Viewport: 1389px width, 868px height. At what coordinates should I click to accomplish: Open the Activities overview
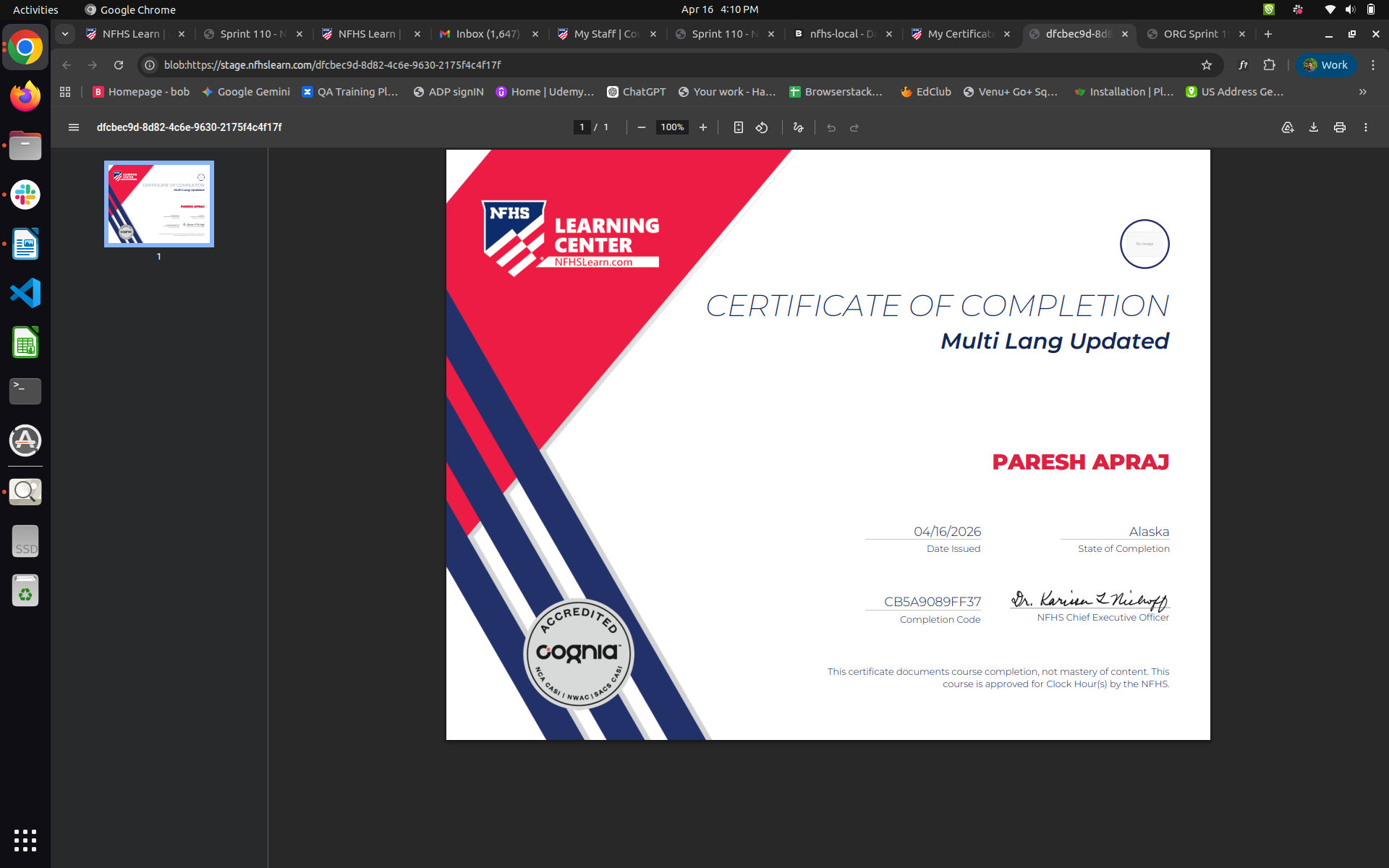(35, 9)
